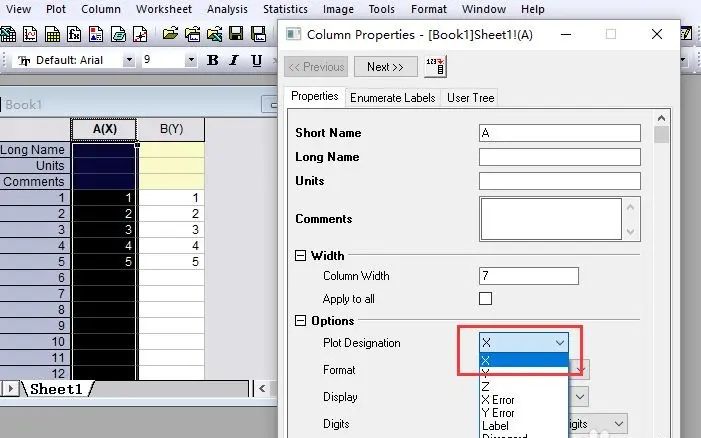Click the Short Name input field
The height and width of the screenshot is (438, 701).
pos(560,133)
